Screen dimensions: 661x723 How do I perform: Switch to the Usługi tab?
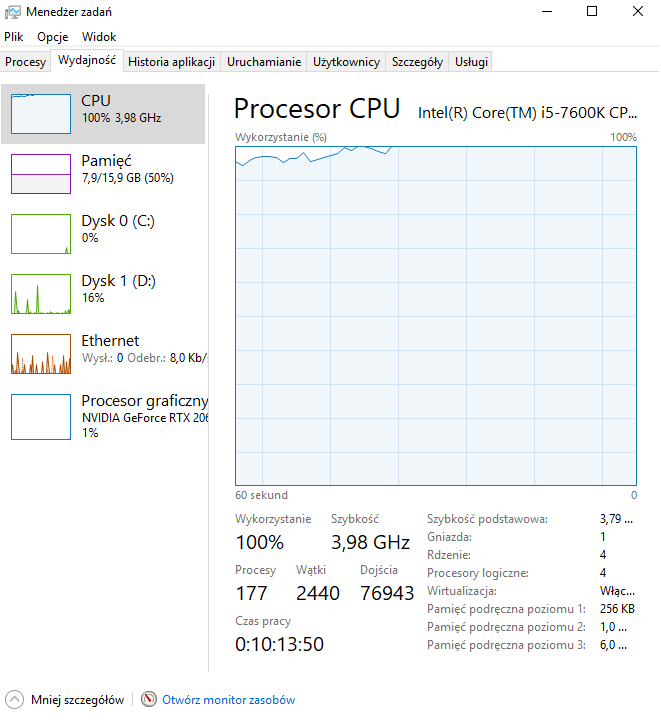click(471, 62)
